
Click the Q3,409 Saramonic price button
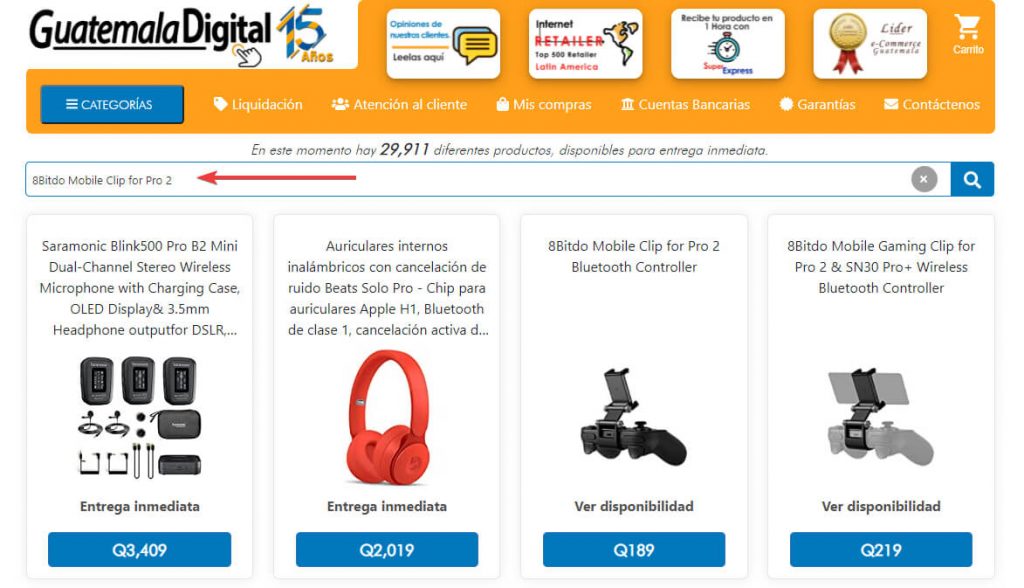pos(139,549)
